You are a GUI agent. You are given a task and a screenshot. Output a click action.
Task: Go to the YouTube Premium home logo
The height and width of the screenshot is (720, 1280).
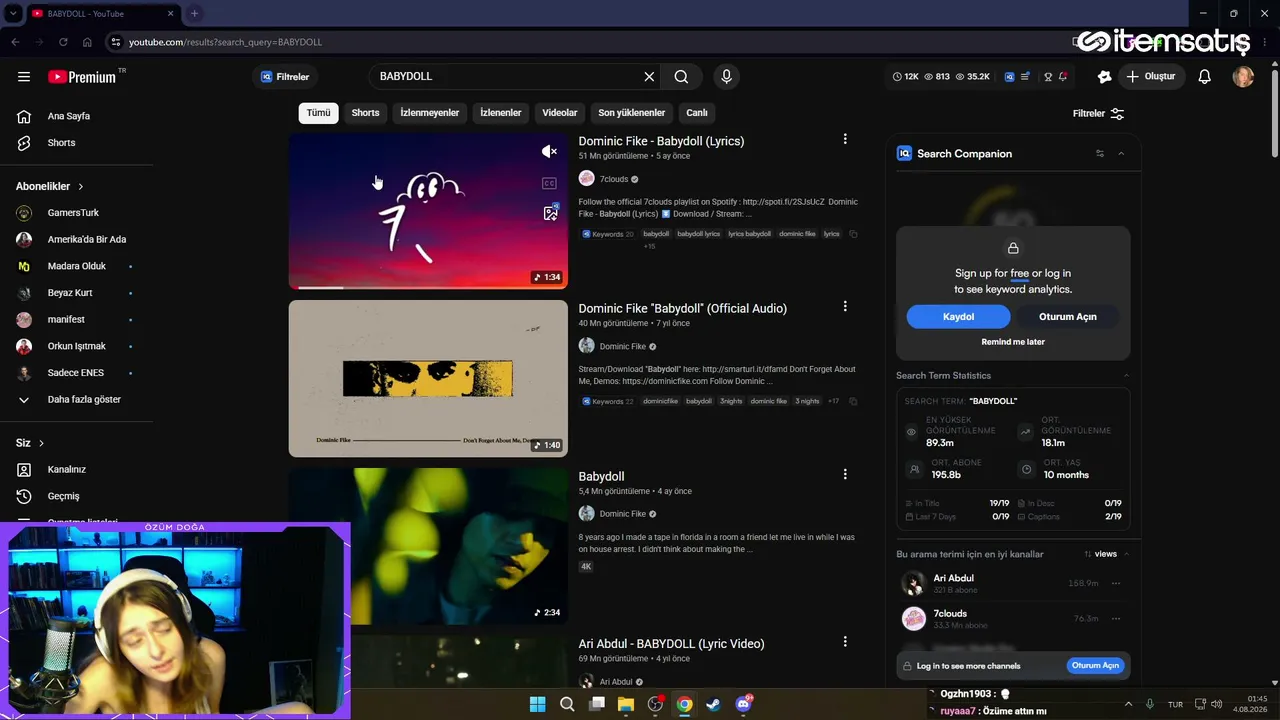point(82,77)
